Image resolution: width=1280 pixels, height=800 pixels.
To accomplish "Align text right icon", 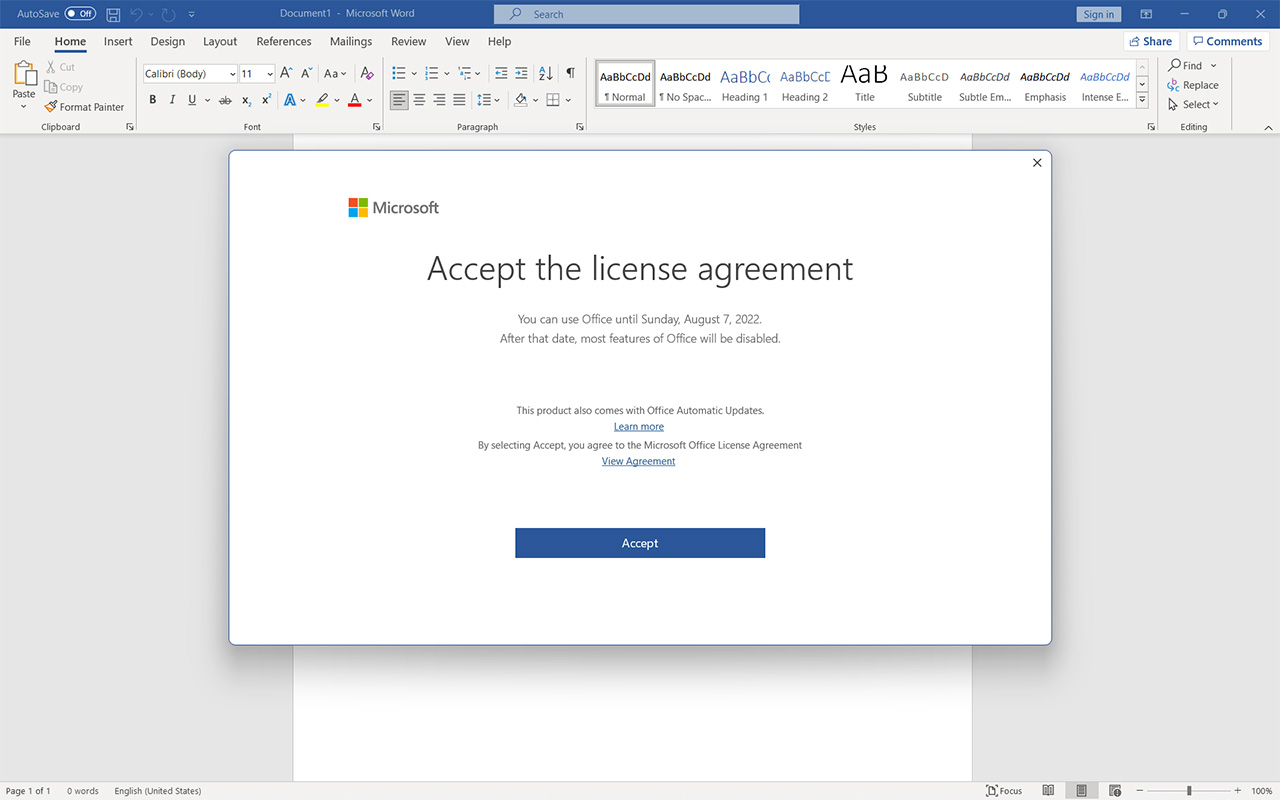I will click(439, 100).
